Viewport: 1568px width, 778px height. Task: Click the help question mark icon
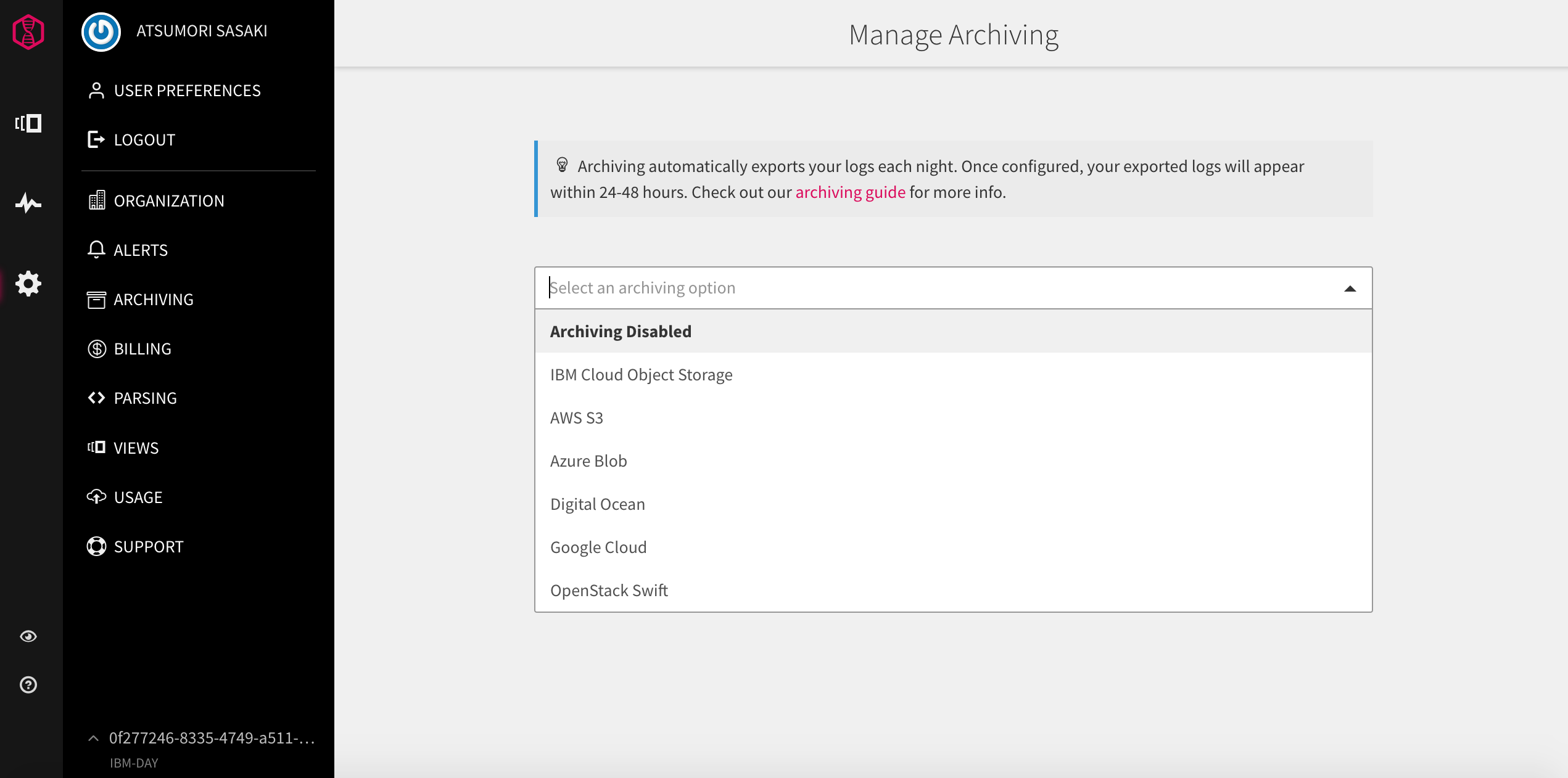click(28, 684)
